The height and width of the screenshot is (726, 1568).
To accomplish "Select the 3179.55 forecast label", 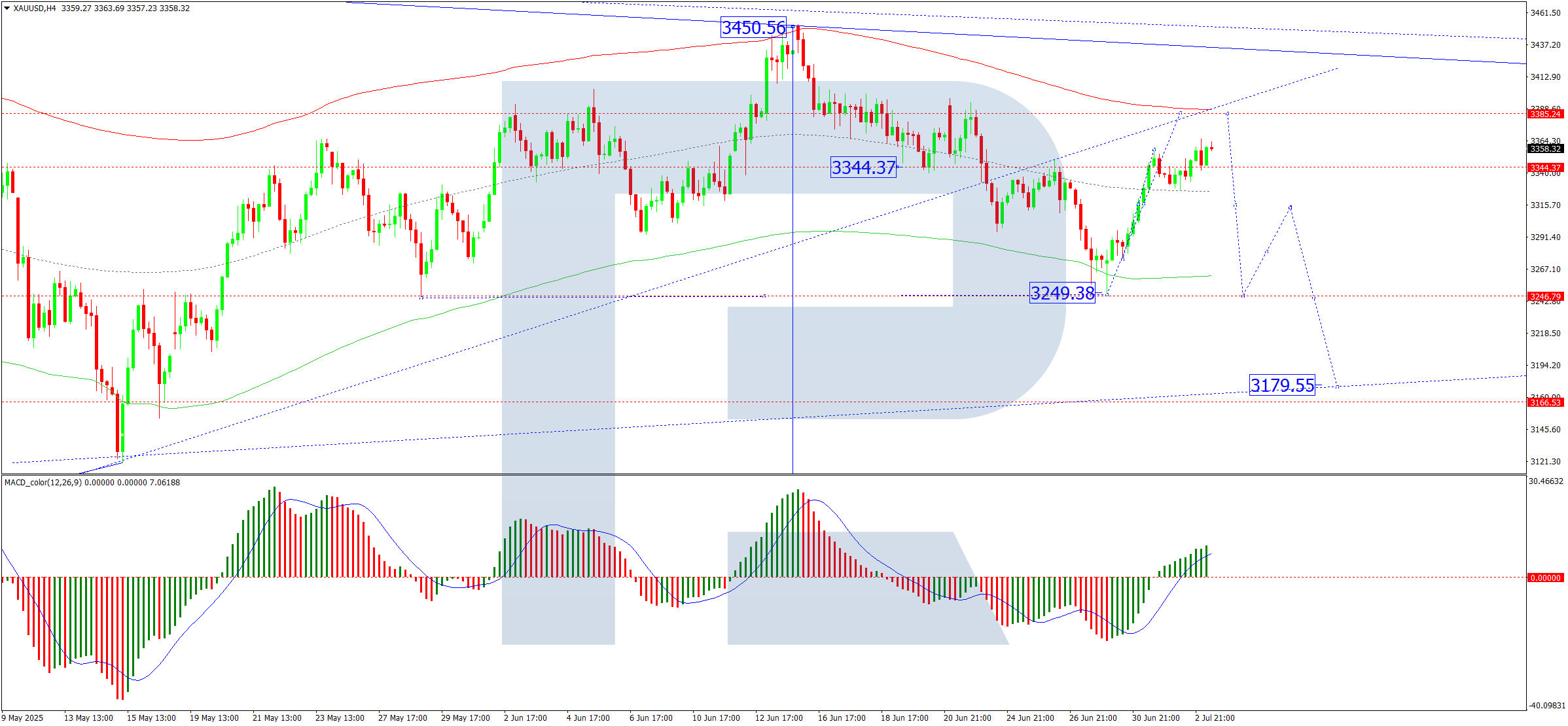I will click(x=1281, y=385).
